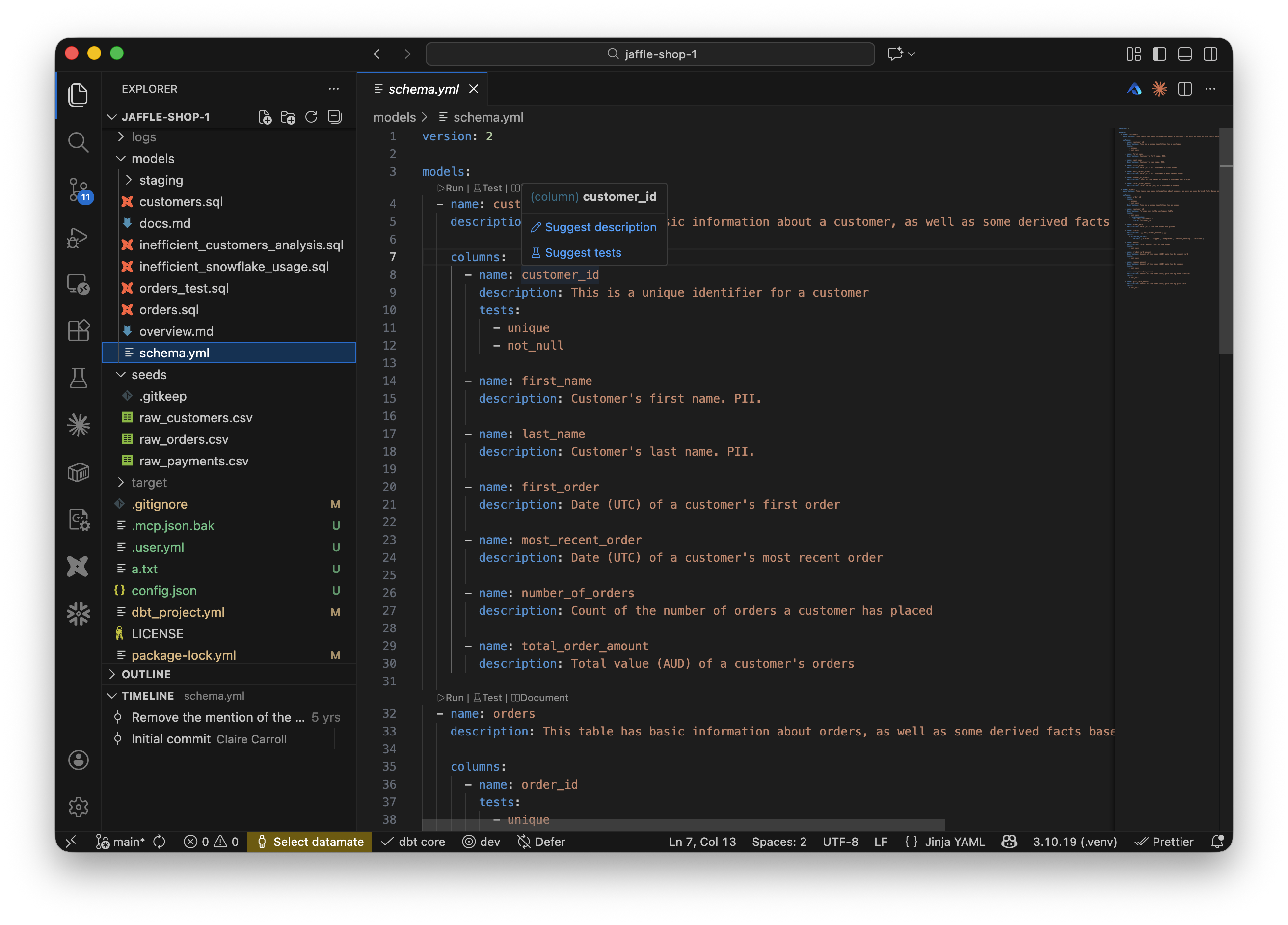Click the jaffle-shop-1 command center search

click(650, 54)
